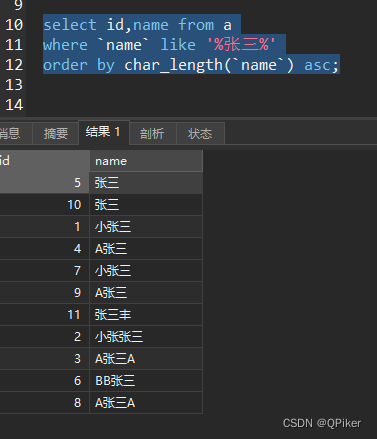
Task: Select id cell with value 1
Action: click(44, 227)
